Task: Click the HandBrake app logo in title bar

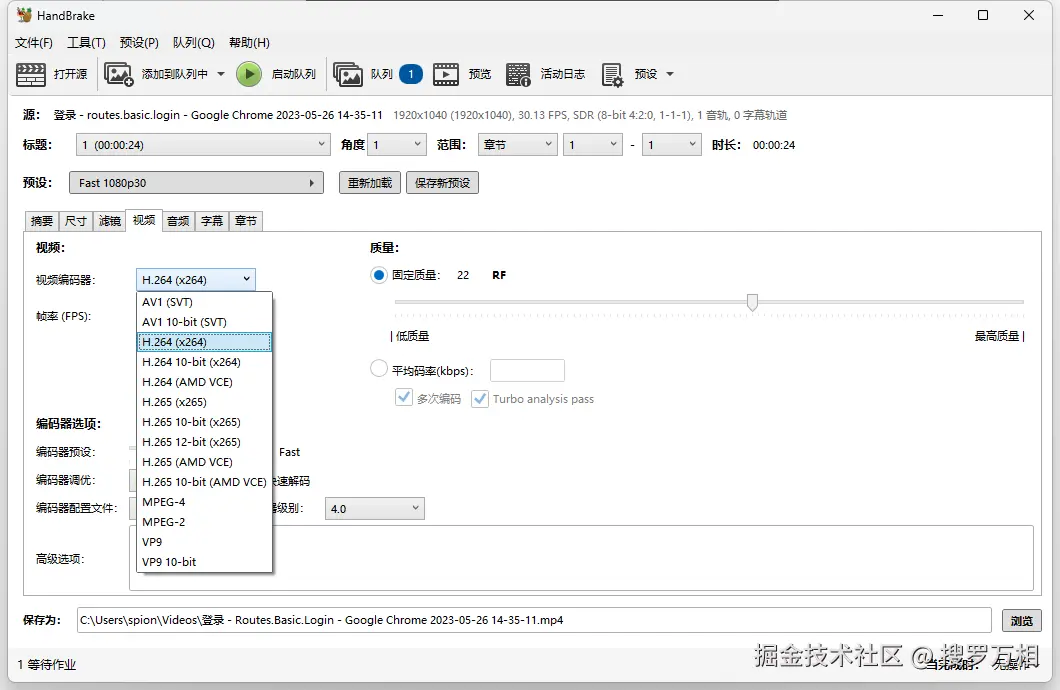Action: click(x=24, y=15)
